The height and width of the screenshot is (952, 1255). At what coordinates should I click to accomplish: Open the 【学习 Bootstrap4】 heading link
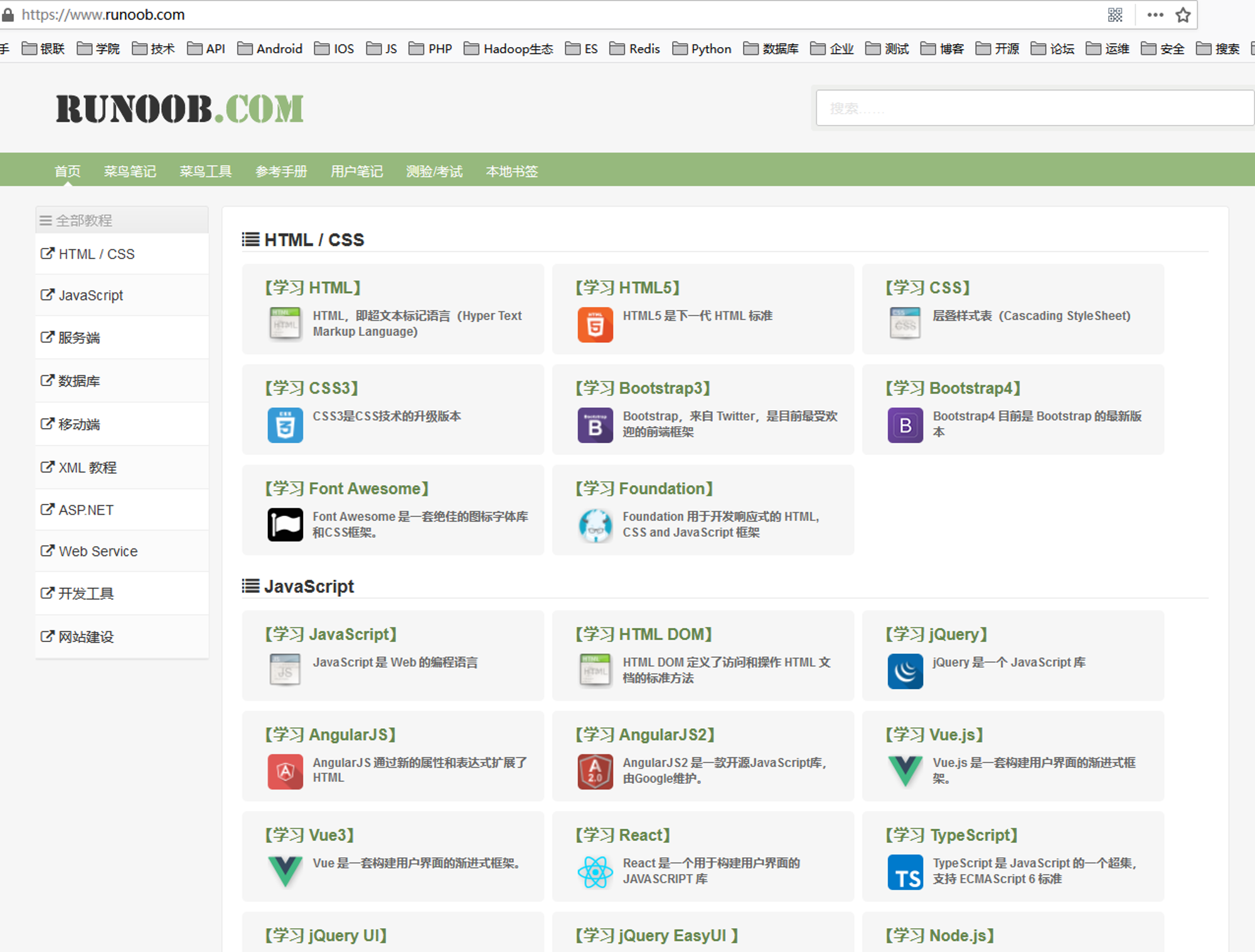coord(953,388)
